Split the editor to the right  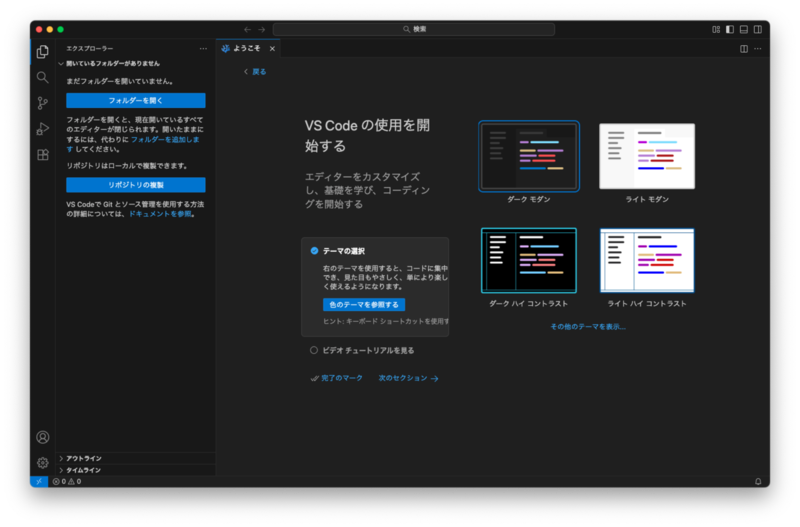(744, 49)
